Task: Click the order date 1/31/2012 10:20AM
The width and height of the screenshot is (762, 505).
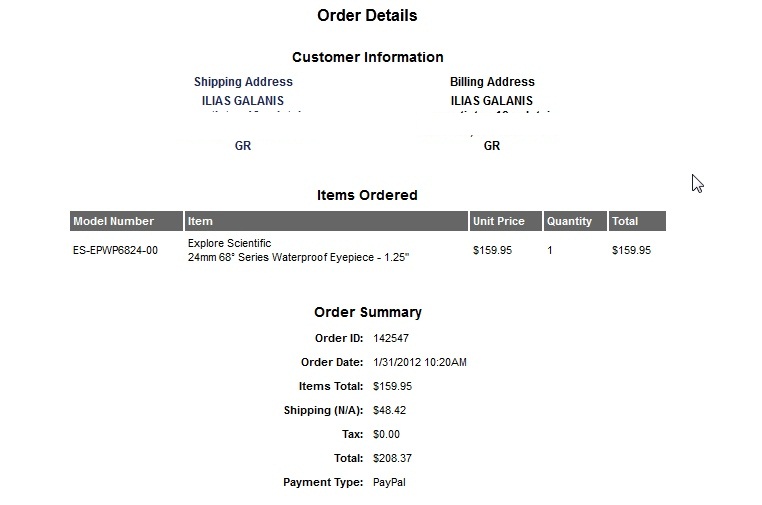Action: pos(419,363)
